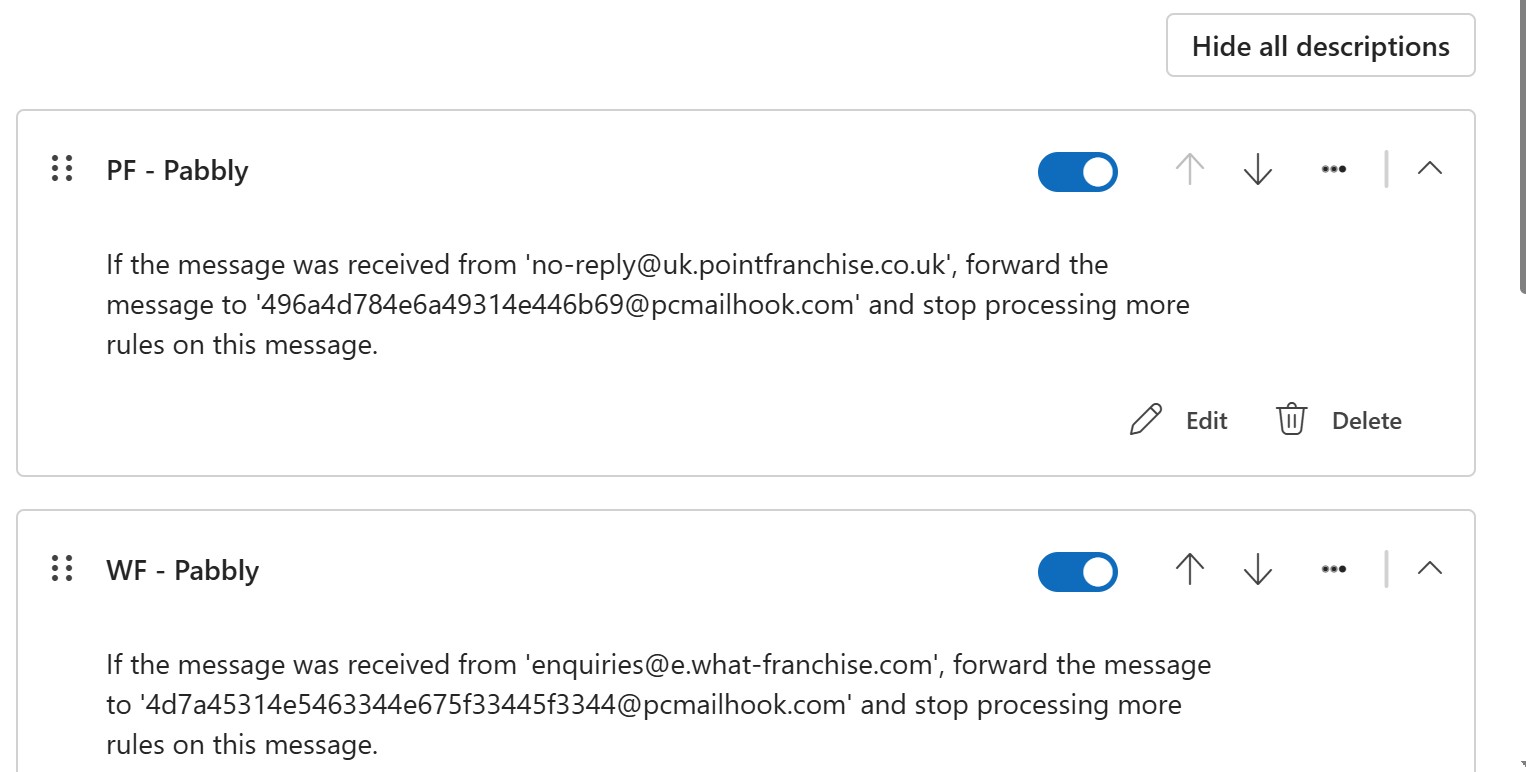Image resolution: width=1526 pixels, height=772 pixels.
Task: Select the PF - Pabbly rule title
Action: (x=177, y=171)
